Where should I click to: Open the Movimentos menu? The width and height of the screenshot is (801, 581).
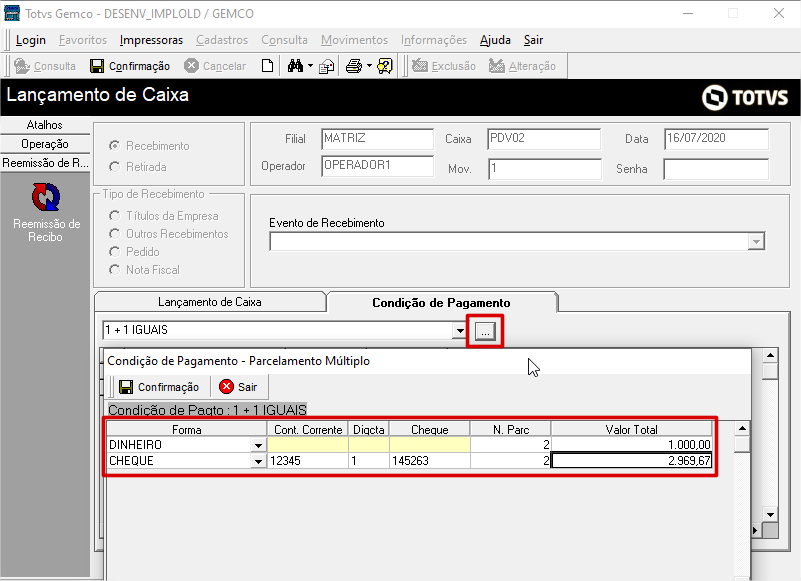click(355, 40)
